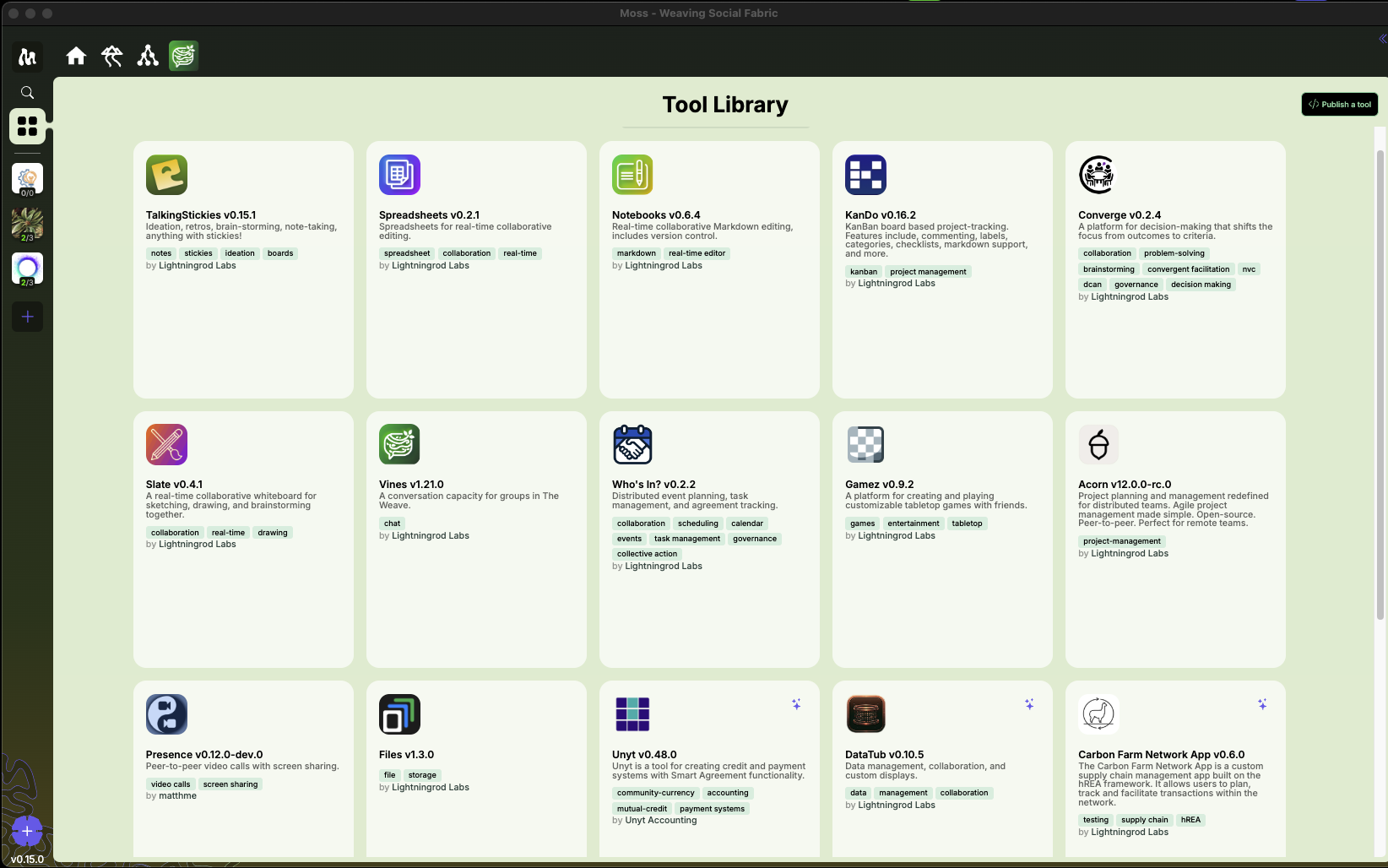This screenshot has width=1388, height=868.
Task: Click the sparkle badge on Unyt card
Action: [796, 704]
